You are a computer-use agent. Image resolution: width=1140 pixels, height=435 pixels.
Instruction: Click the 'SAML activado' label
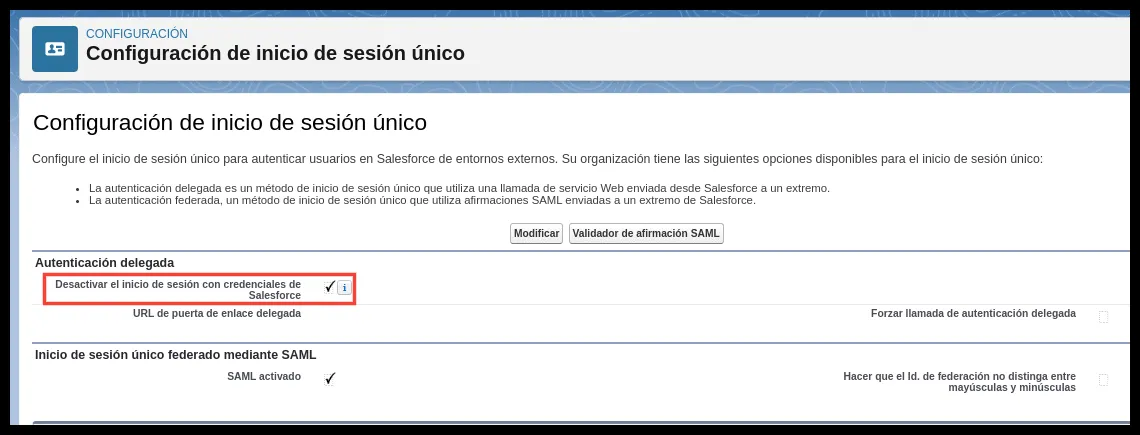click(264, 376)
